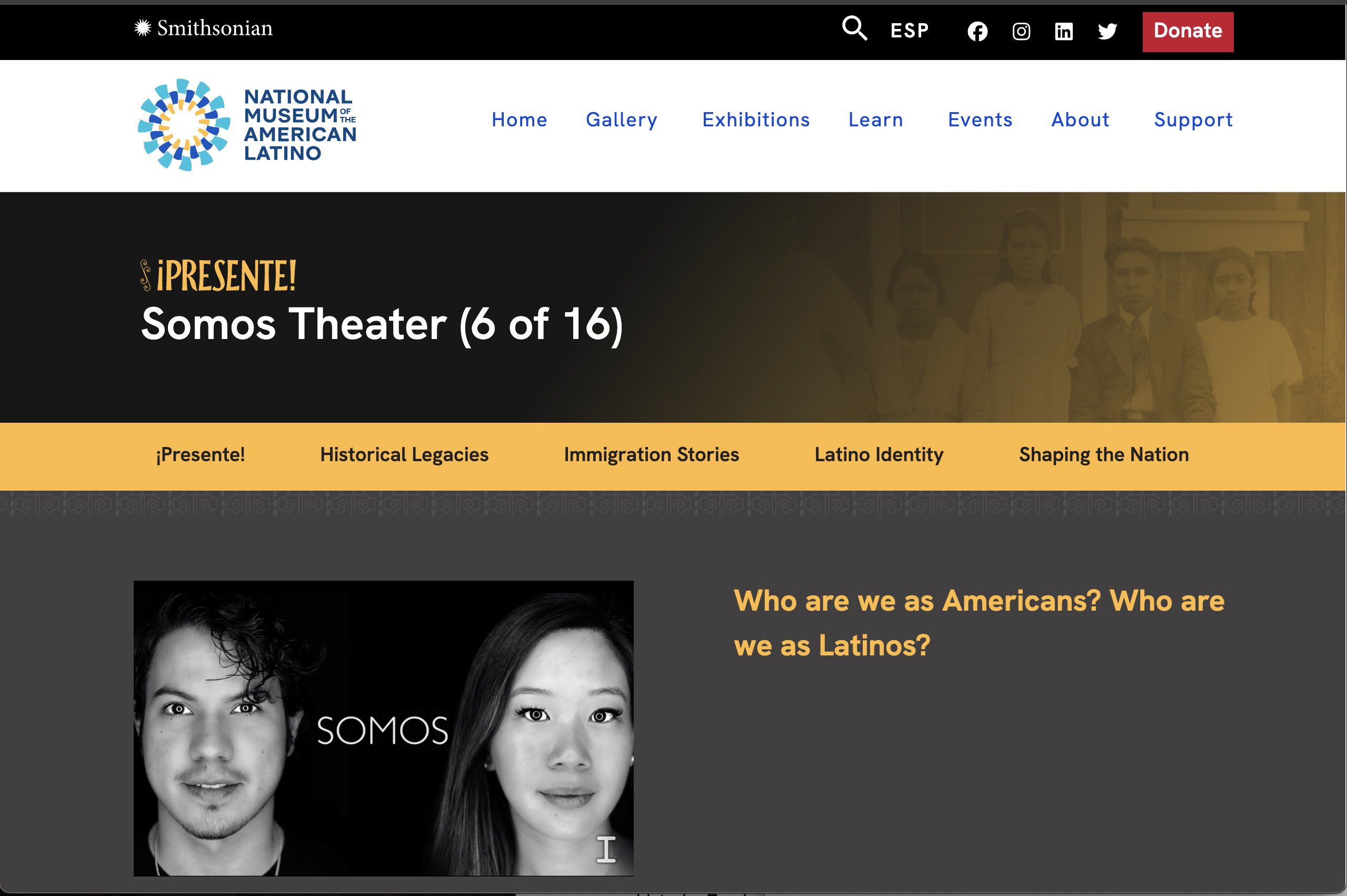This screenshot has width=1347, height=896.
Task: Play the SOMOS video thumbnail
Action: click(383, 729)
